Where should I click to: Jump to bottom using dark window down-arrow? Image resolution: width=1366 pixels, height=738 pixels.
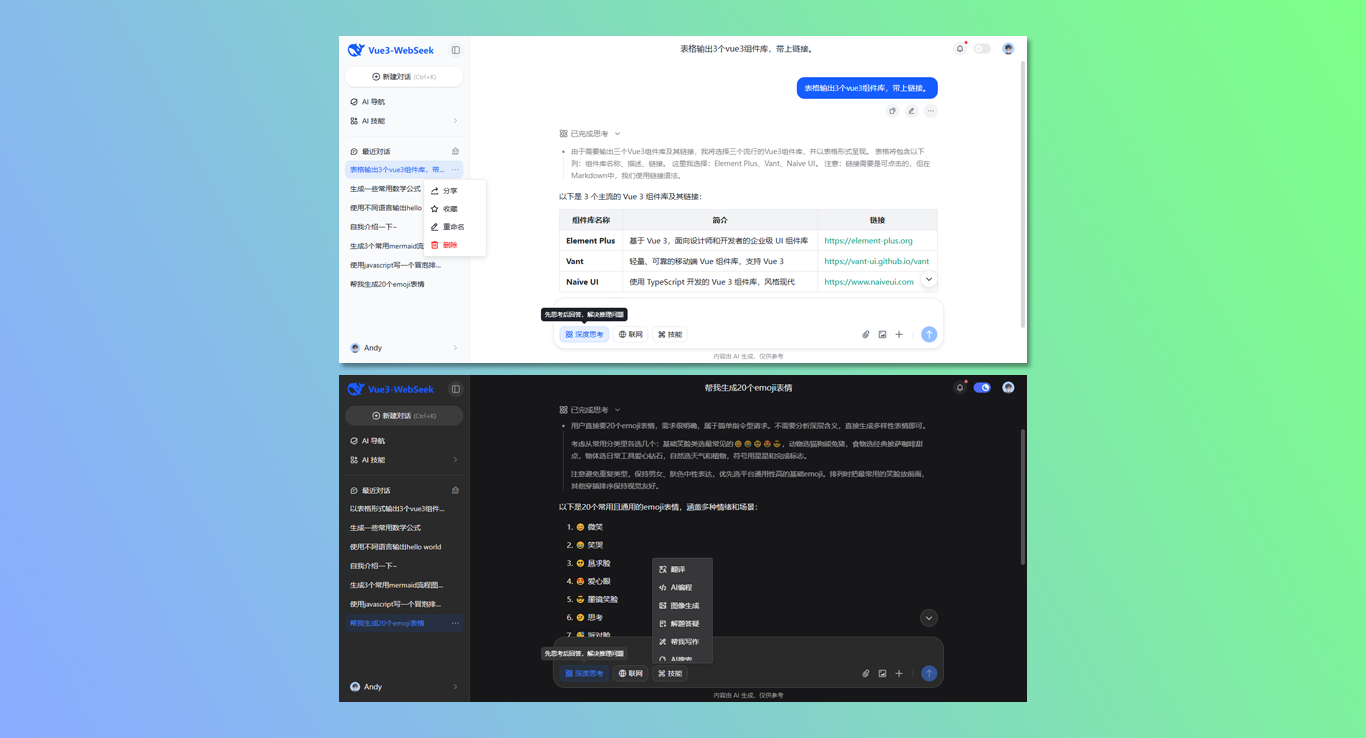click(929, 618)
